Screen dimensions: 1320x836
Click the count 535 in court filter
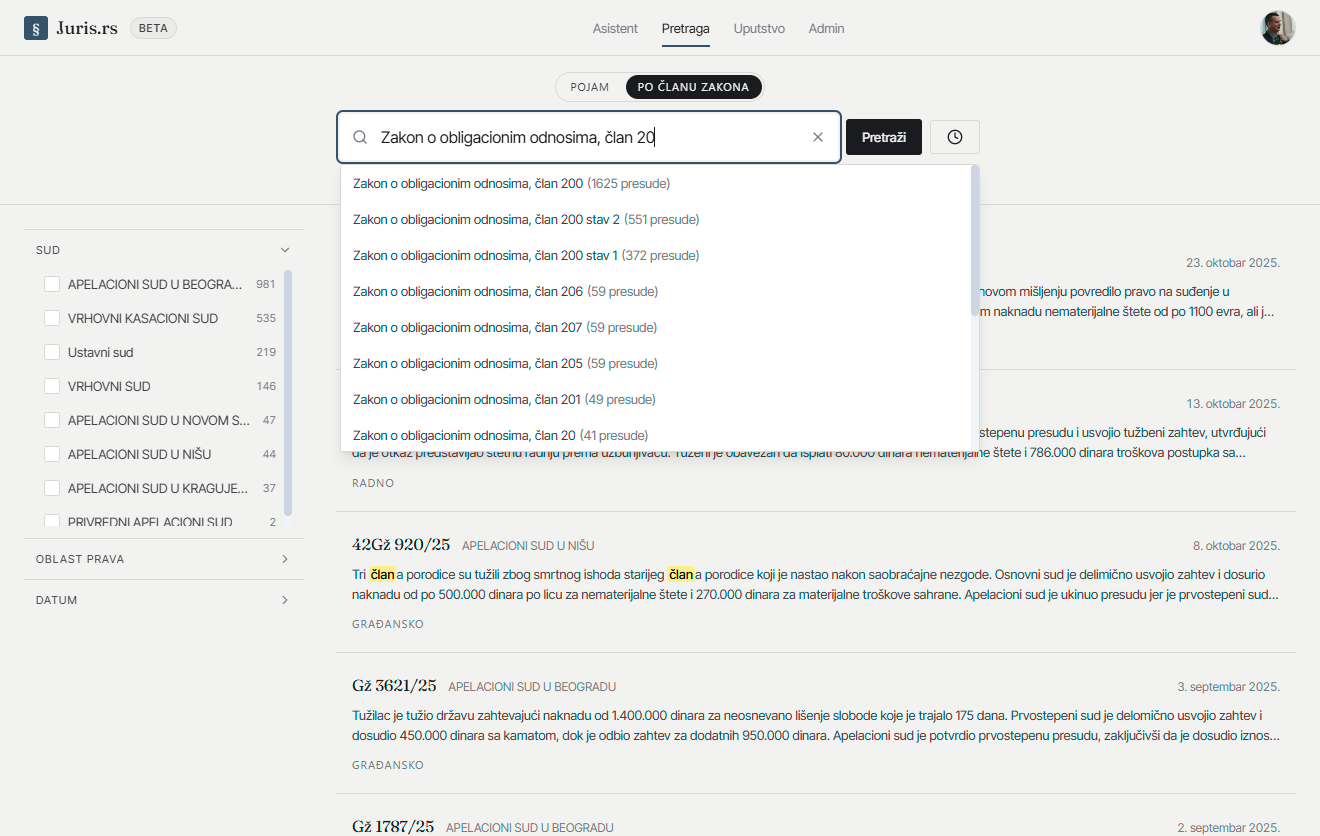[x=265, y=318]
